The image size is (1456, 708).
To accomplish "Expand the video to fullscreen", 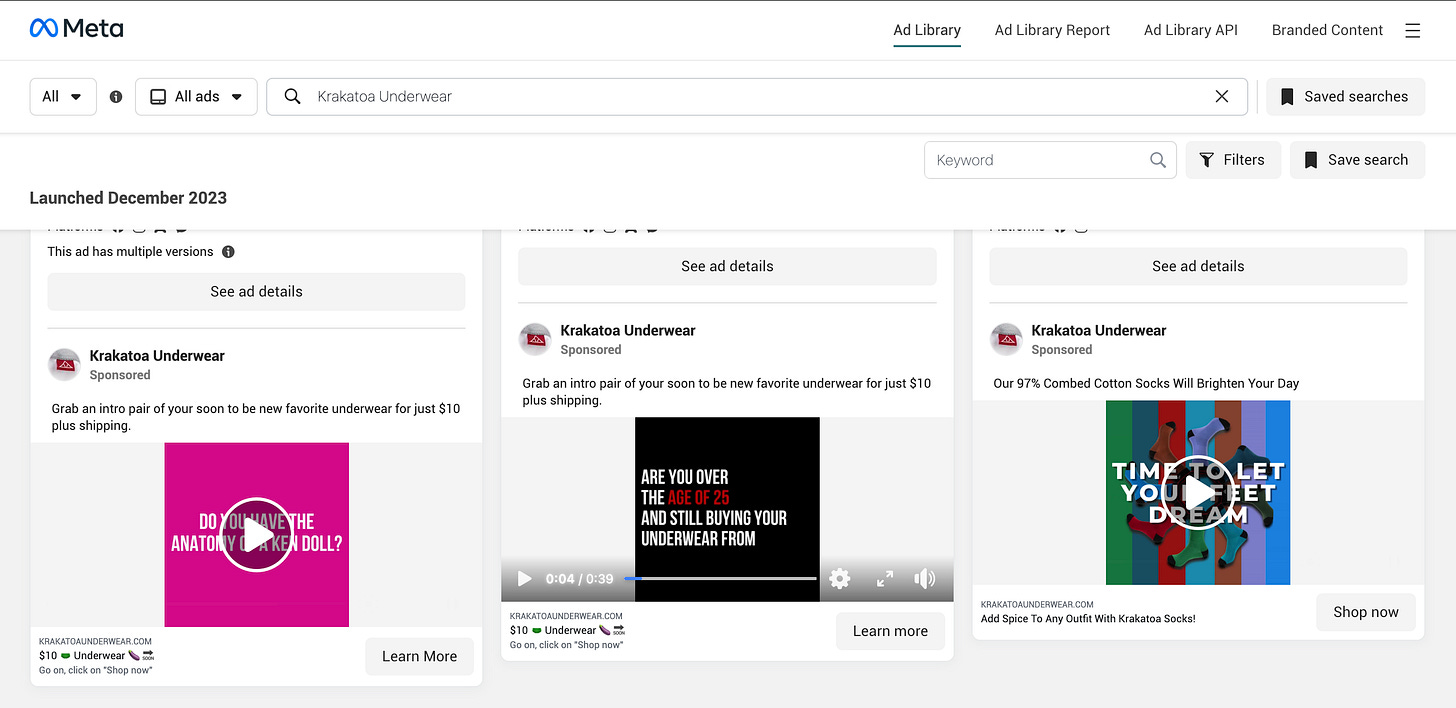I will pos(885,578).
